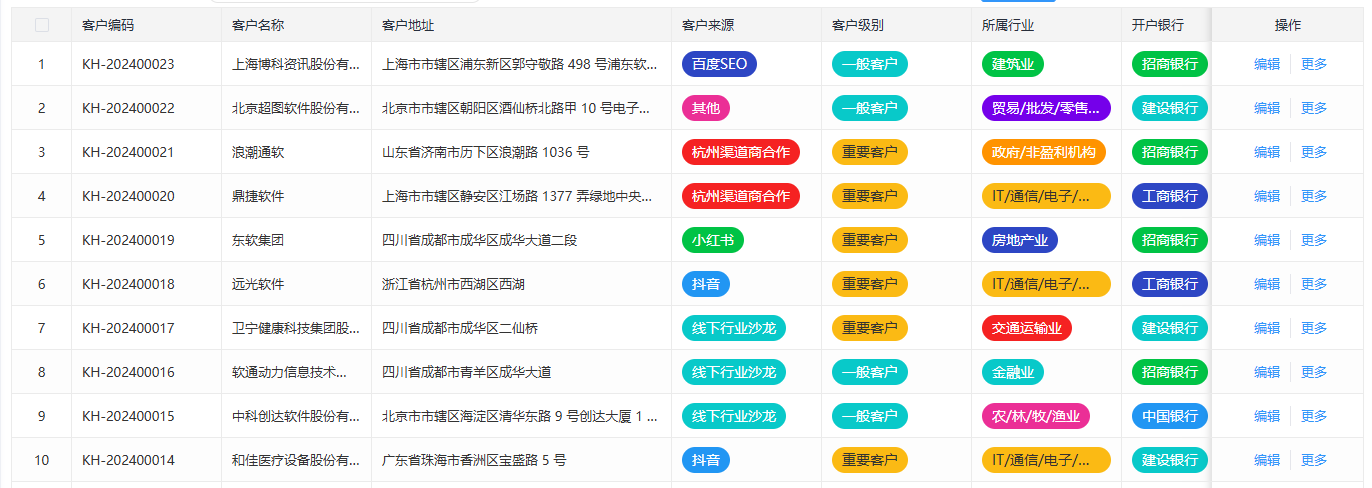Click the 客户级别 column header
1372x488 pixels.
858,25
